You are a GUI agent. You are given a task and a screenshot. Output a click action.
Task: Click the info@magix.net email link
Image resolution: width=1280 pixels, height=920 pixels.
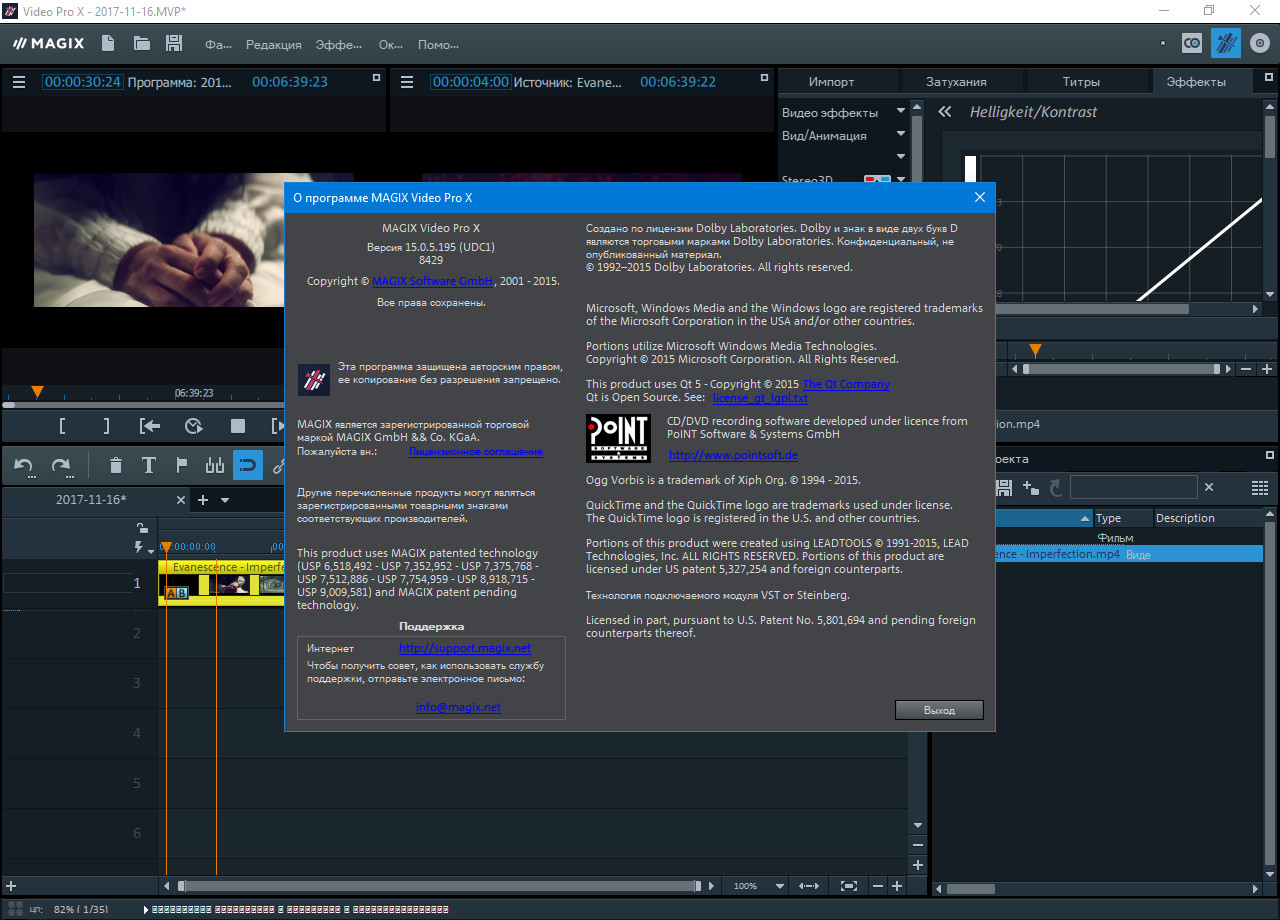(458, 707)
